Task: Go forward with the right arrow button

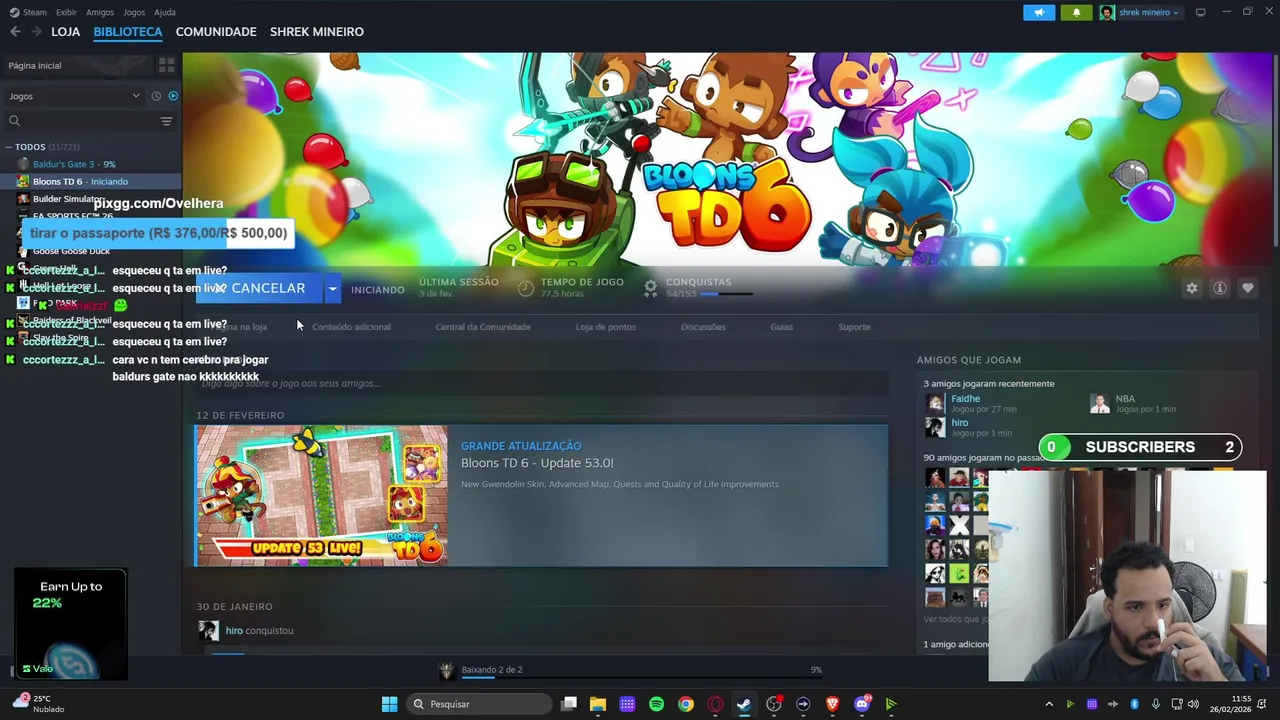Action: 36,32
